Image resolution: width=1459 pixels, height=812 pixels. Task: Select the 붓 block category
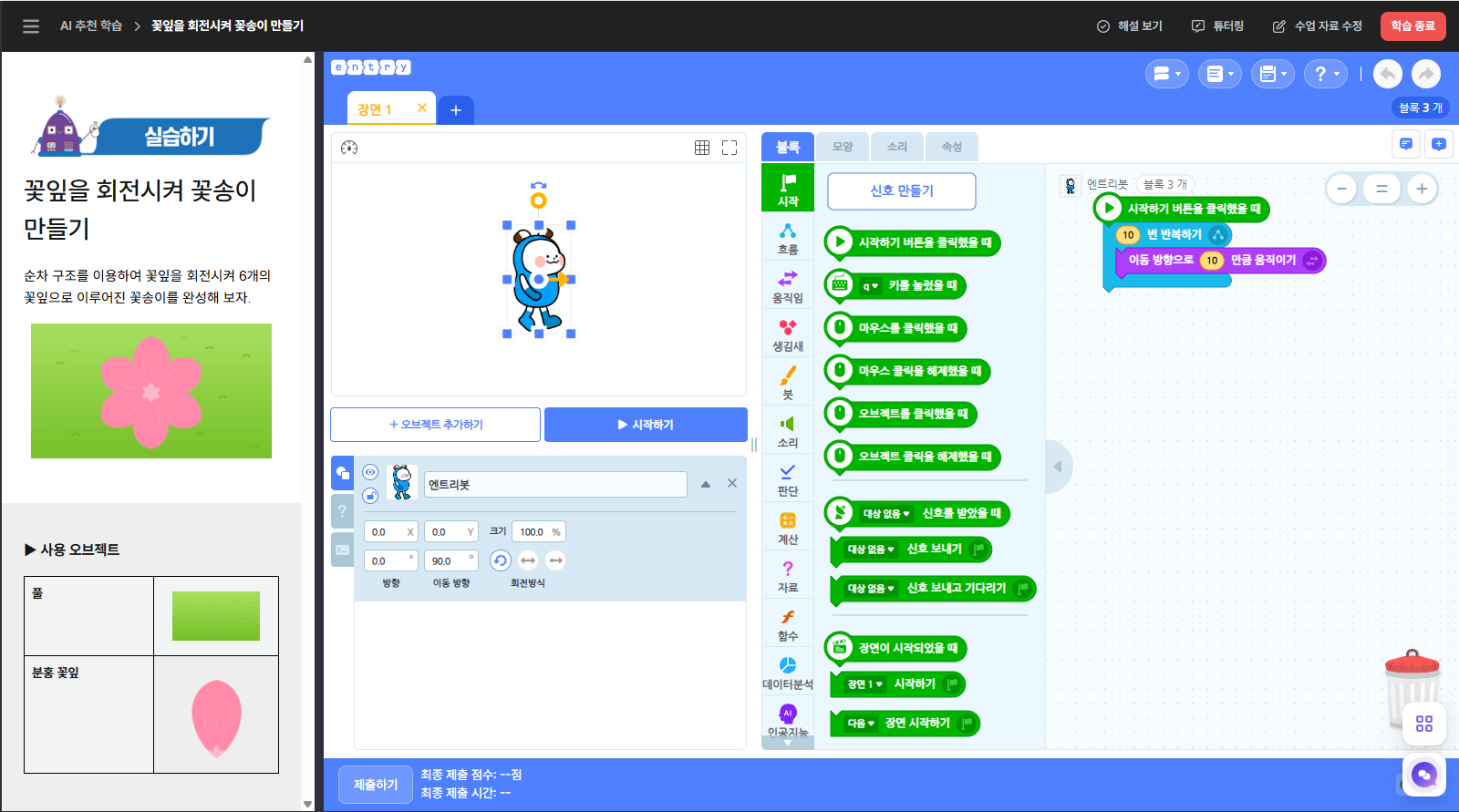pyautogui.click(x=788, y=383)
